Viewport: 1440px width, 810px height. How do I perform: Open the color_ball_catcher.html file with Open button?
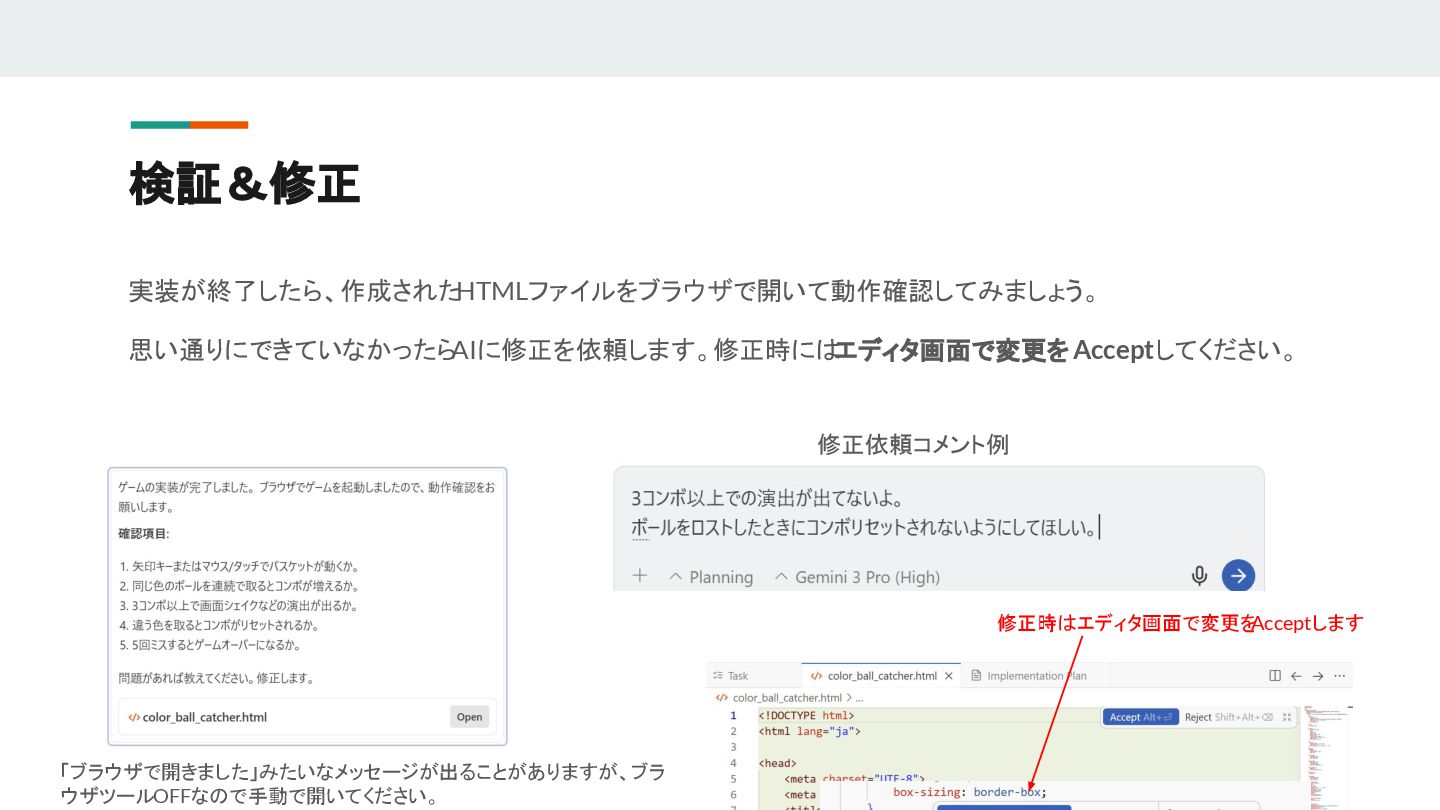point(469,716)
